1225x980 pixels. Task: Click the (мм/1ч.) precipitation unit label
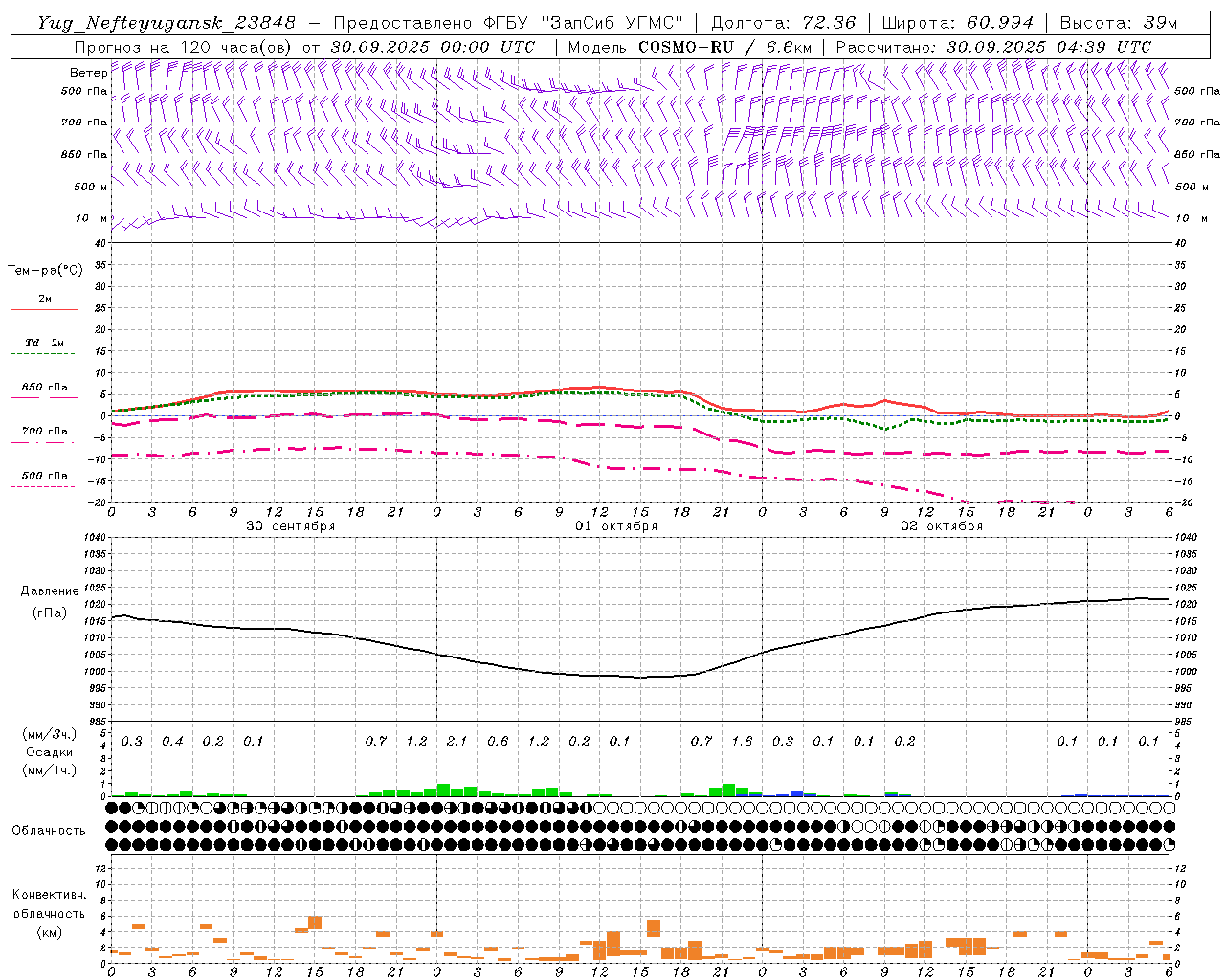coord(50,770)
